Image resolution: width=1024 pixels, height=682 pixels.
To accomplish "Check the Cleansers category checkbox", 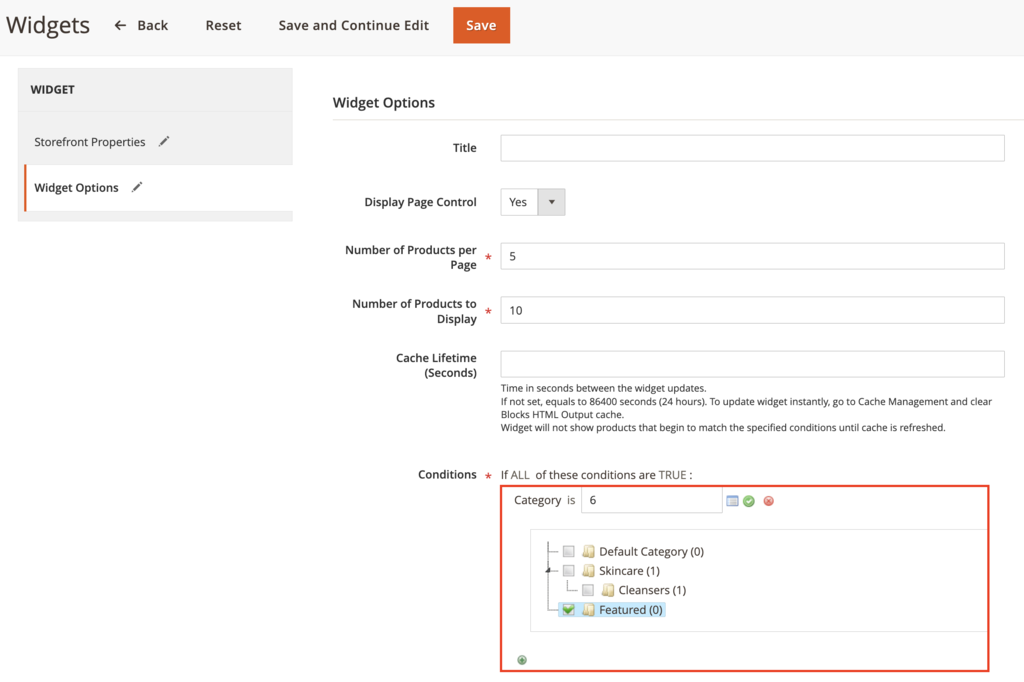I will pos(587,590).
